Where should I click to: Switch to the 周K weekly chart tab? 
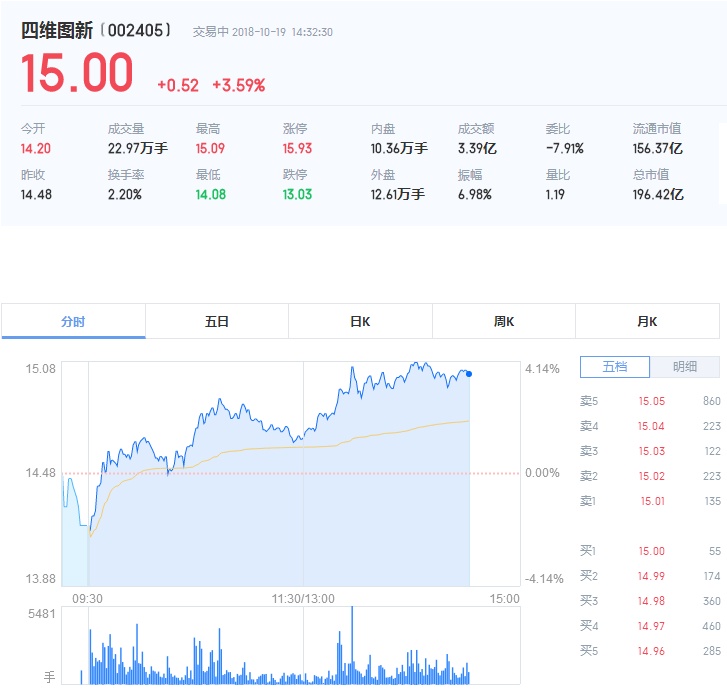click(x=504, y=322)
